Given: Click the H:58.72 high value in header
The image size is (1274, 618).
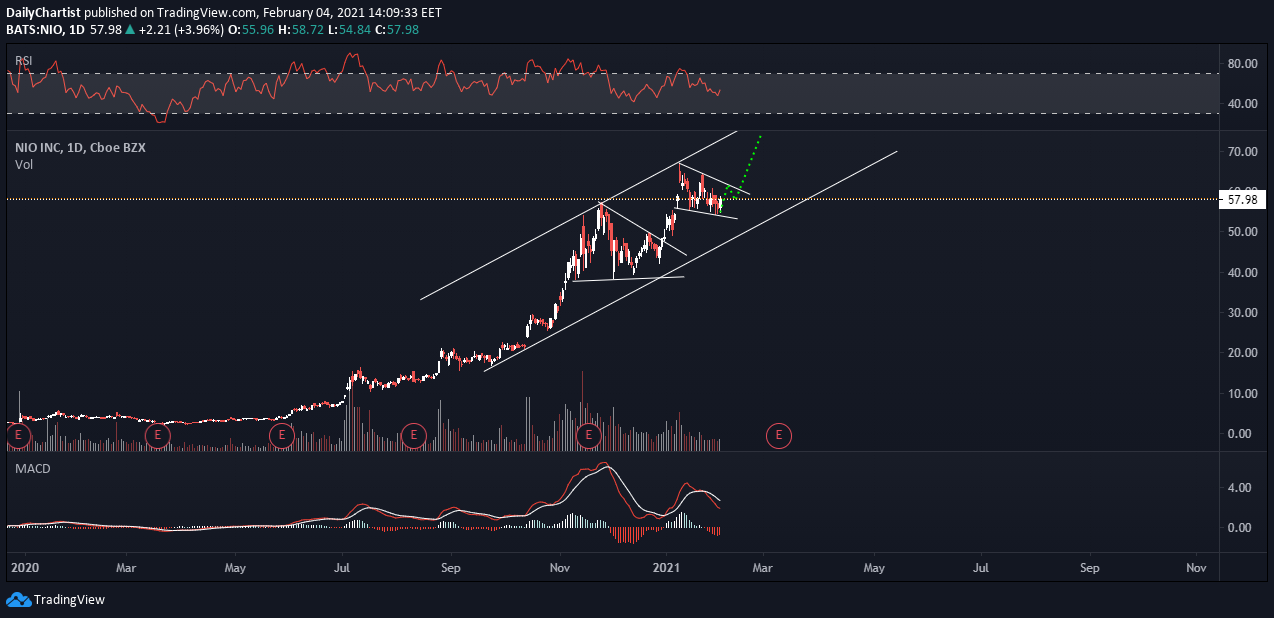Looking at the screenshot, I should [303, 30].
